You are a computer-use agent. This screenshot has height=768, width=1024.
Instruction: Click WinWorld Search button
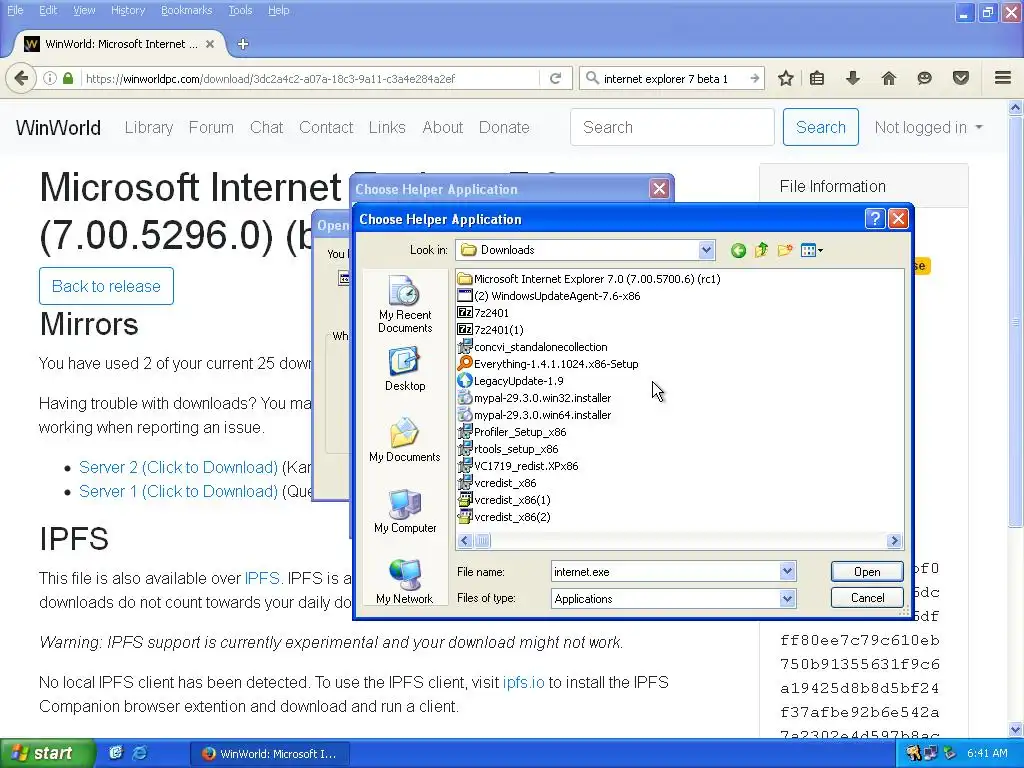[x=820, y=127]
